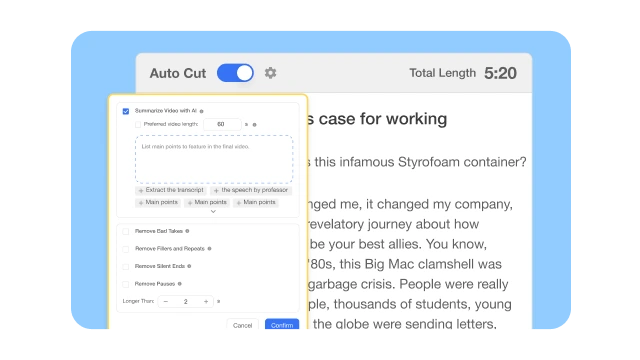Tick the Remove Silent Ends checkbox
This screenshot has width=640, height=360.
126,267
